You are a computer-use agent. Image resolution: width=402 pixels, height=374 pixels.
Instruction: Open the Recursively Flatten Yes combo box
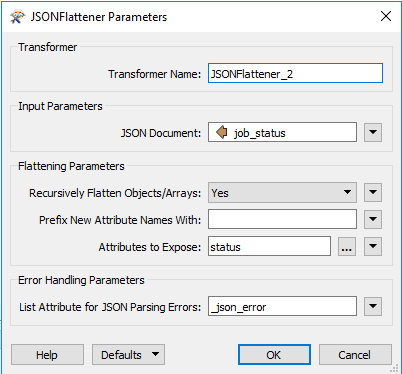point(282,192)
